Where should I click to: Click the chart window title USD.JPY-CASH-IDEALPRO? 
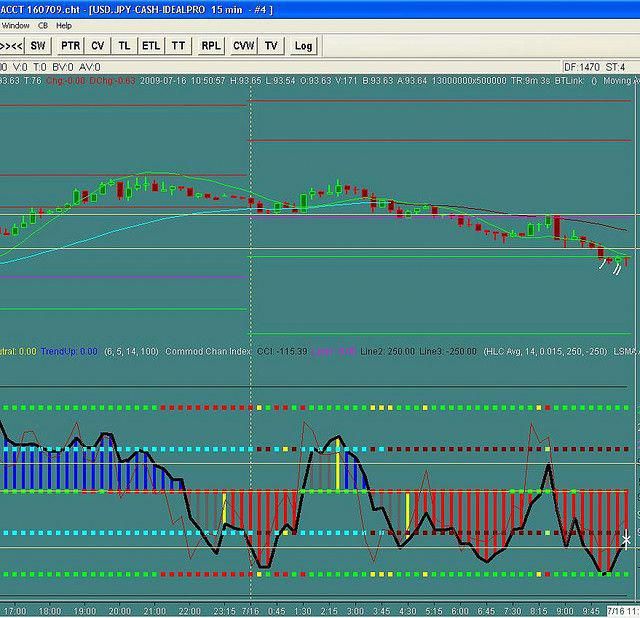147,9
